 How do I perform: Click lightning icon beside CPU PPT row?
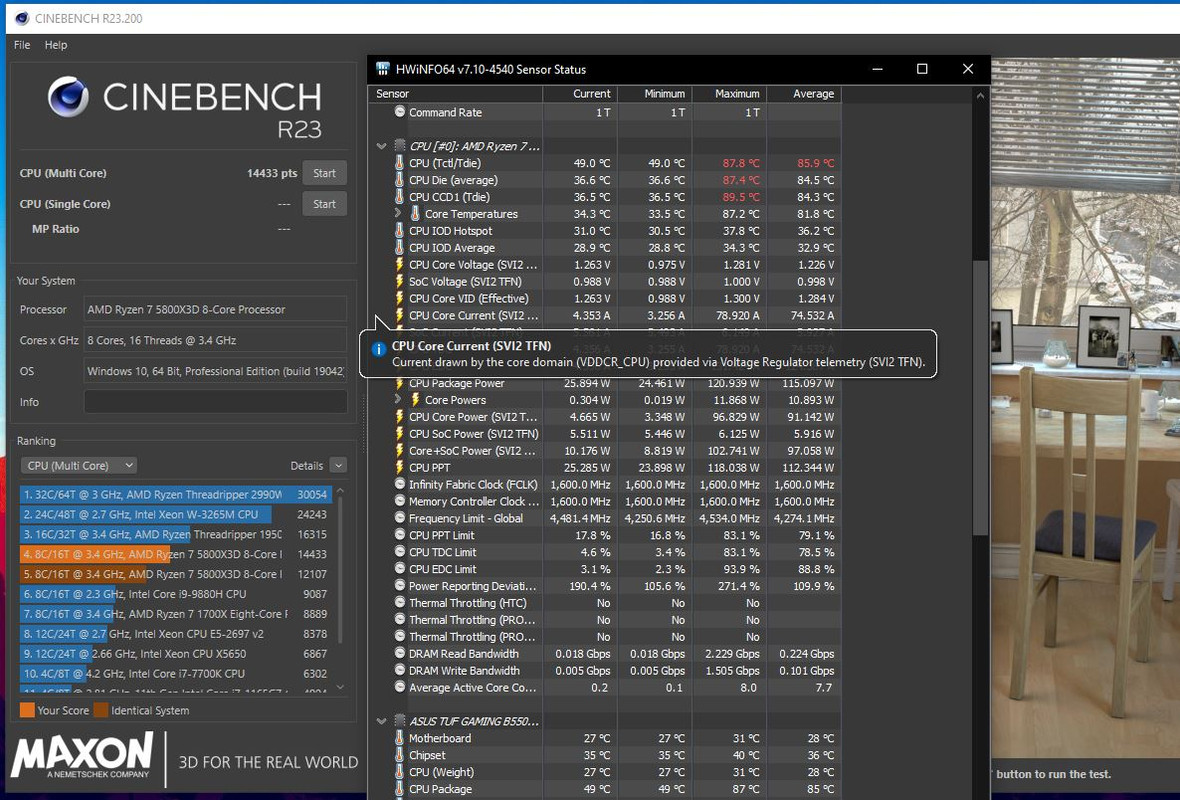pyautogui.click(x=400, y=467)
